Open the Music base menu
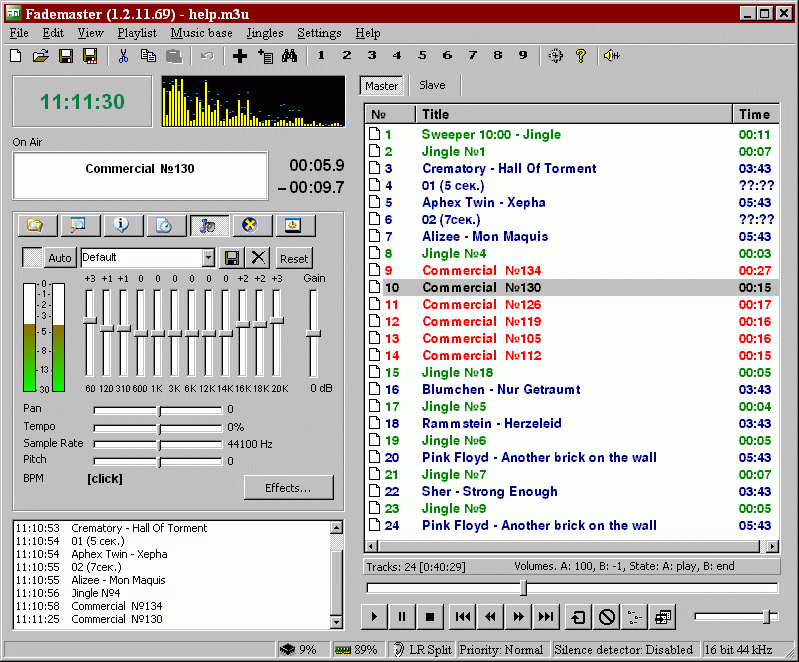799x662 pixels. click(x=201, y=33)
